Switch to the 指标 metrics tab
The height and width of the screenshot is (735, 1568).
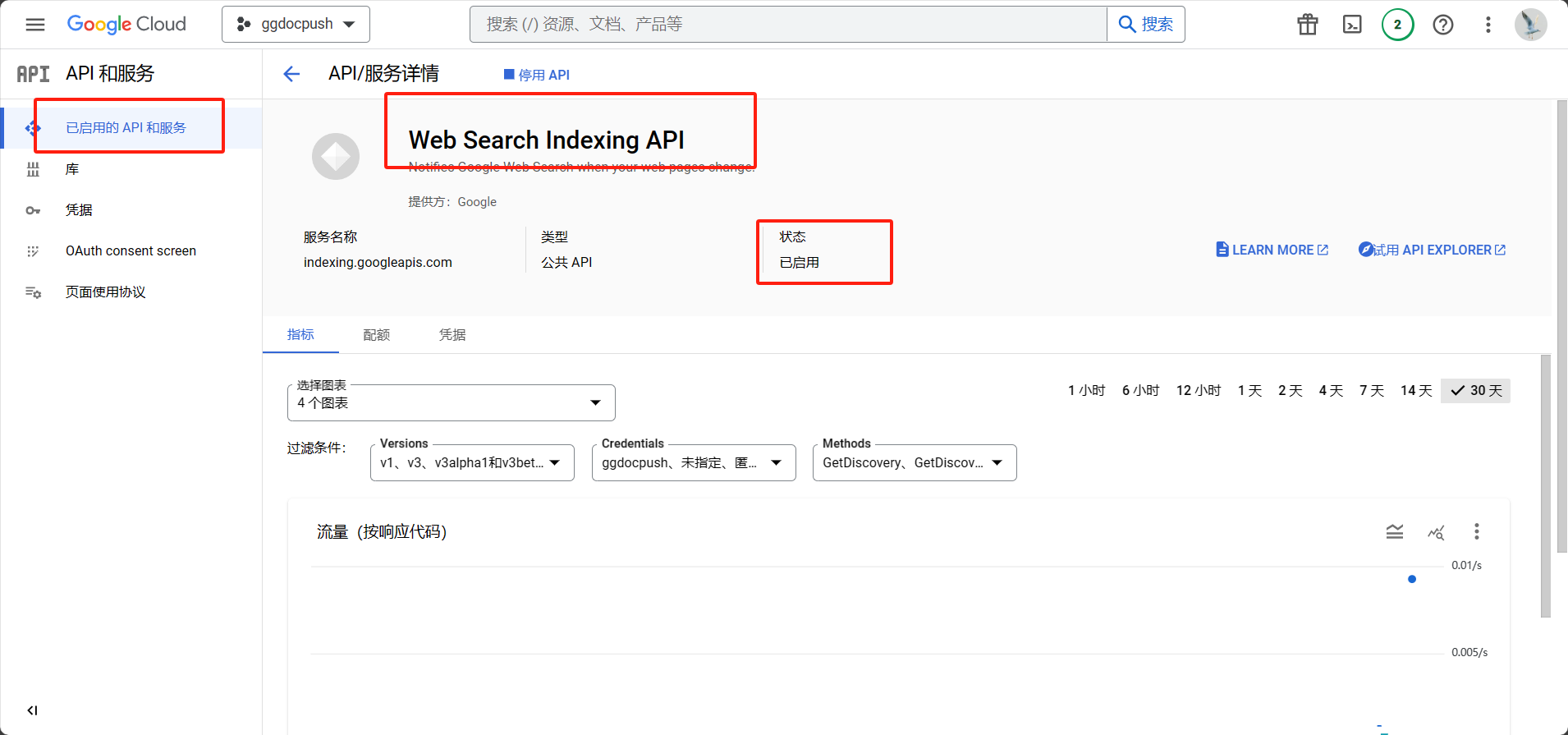(300, 334)
